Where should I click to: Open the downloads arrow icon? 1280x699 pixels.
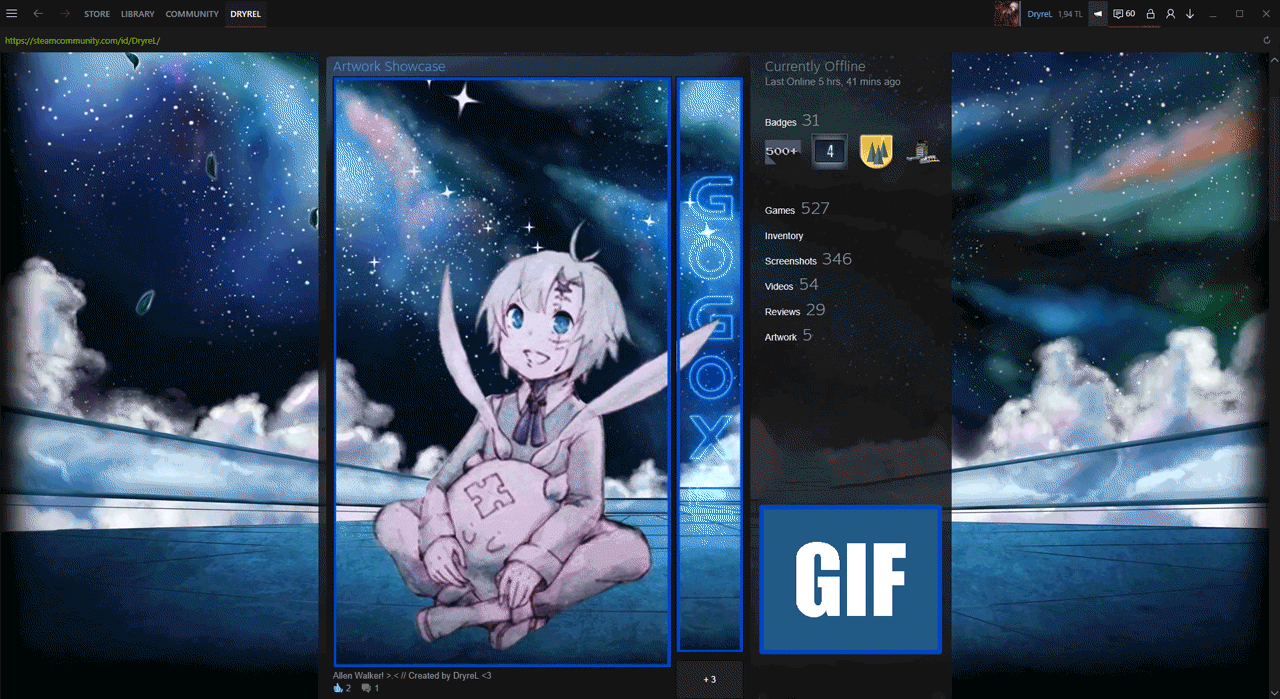coord(1190,14)
